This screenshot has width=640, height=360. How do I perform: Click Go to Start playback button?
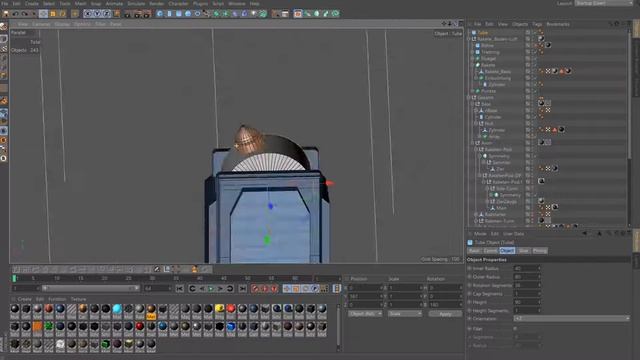click(180, 289)
